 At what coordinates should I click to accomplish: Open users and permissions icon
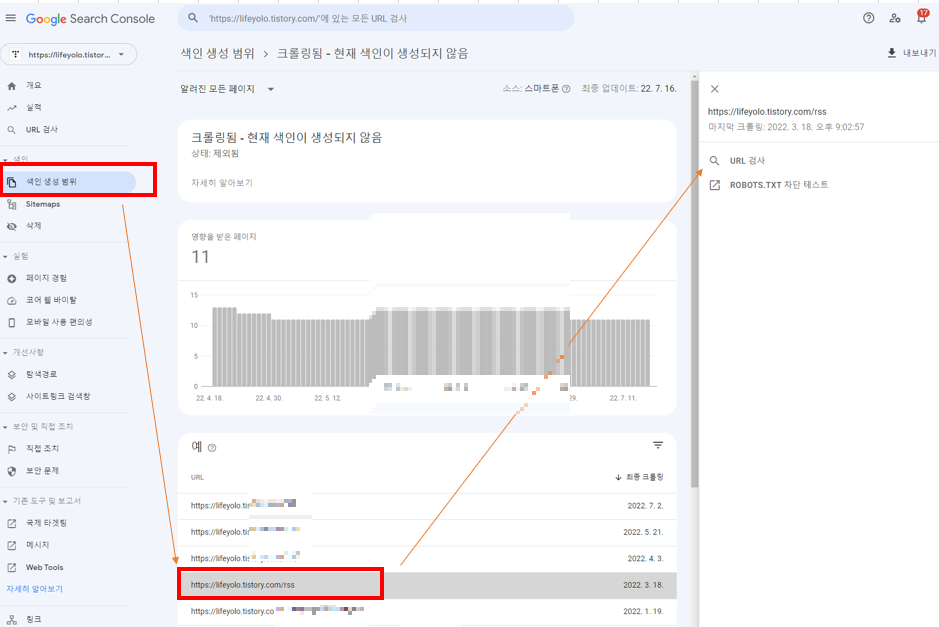click(x=895, y=18)
